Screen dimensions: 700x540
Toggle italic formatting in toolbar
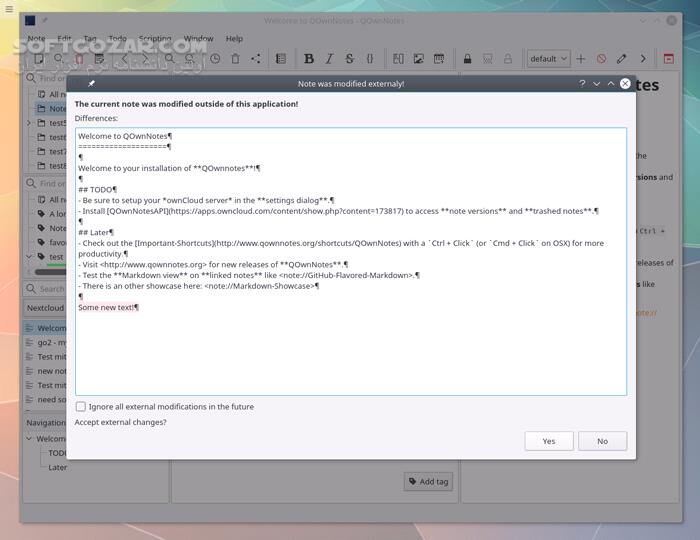pyautogui.click(x=329, y=59)
